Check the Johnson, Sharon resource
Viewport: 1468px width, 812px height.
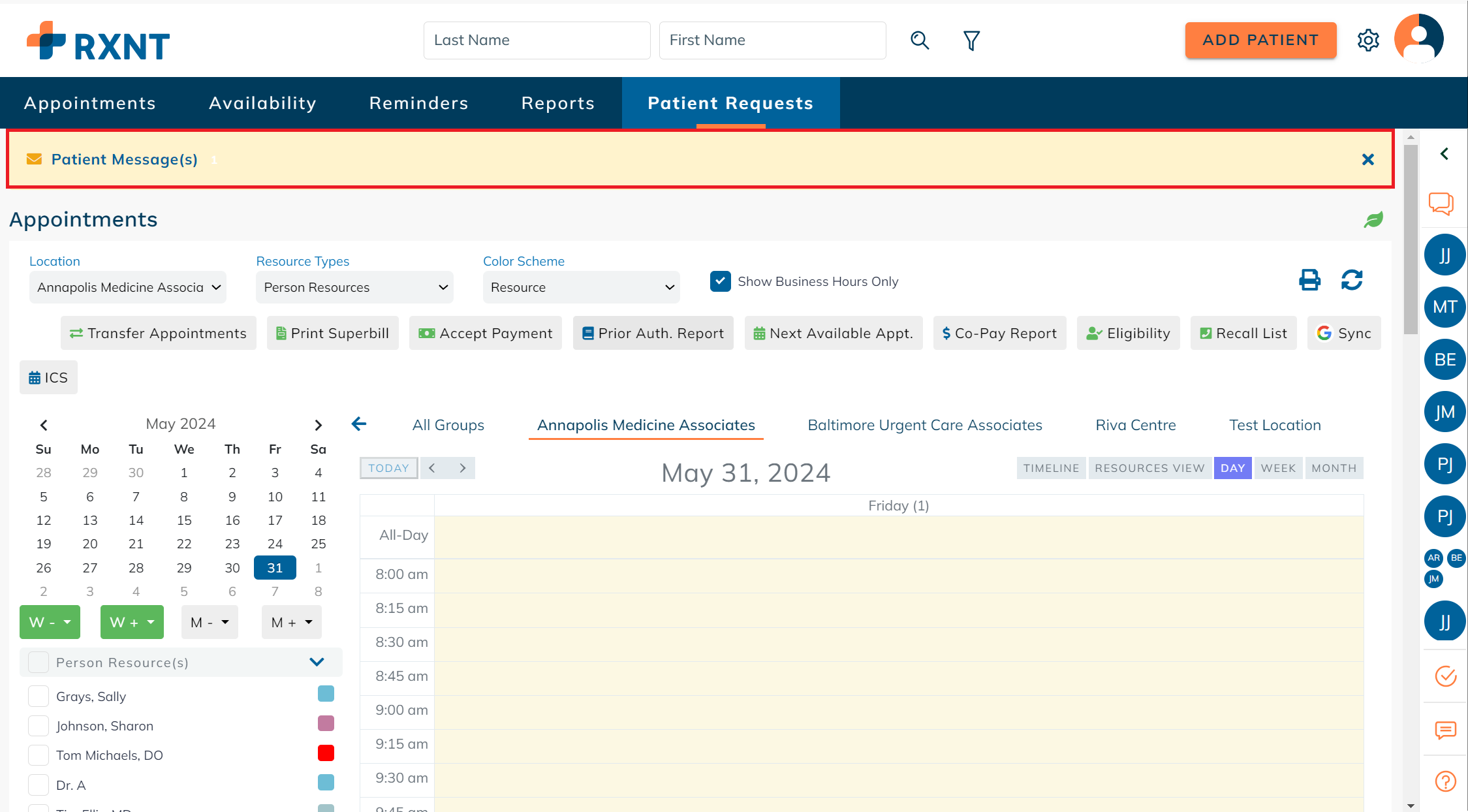(39, 725)
